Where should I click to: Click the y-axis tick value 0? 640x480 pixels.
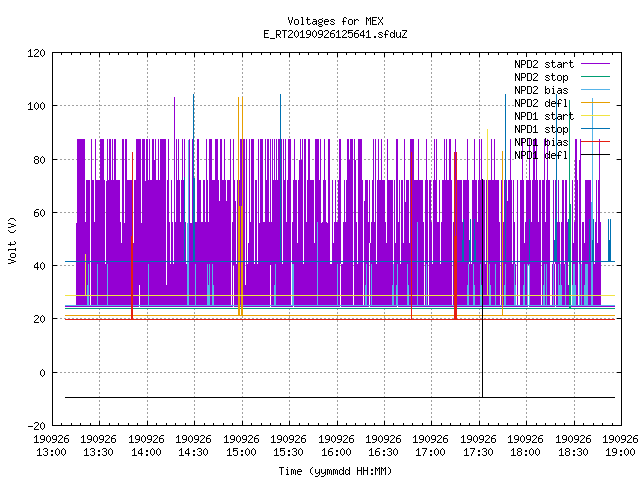pyautogui.click(x=42, y=373)
